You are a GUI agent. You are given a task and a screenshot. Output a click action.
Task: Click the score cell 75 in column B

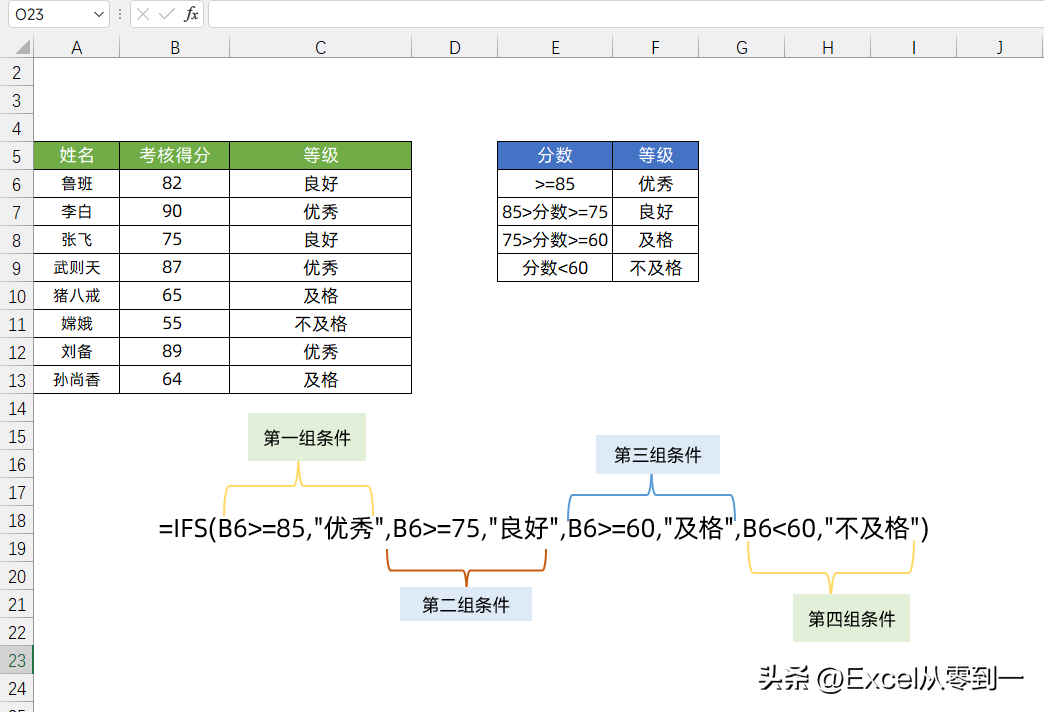tap(174, 239)
